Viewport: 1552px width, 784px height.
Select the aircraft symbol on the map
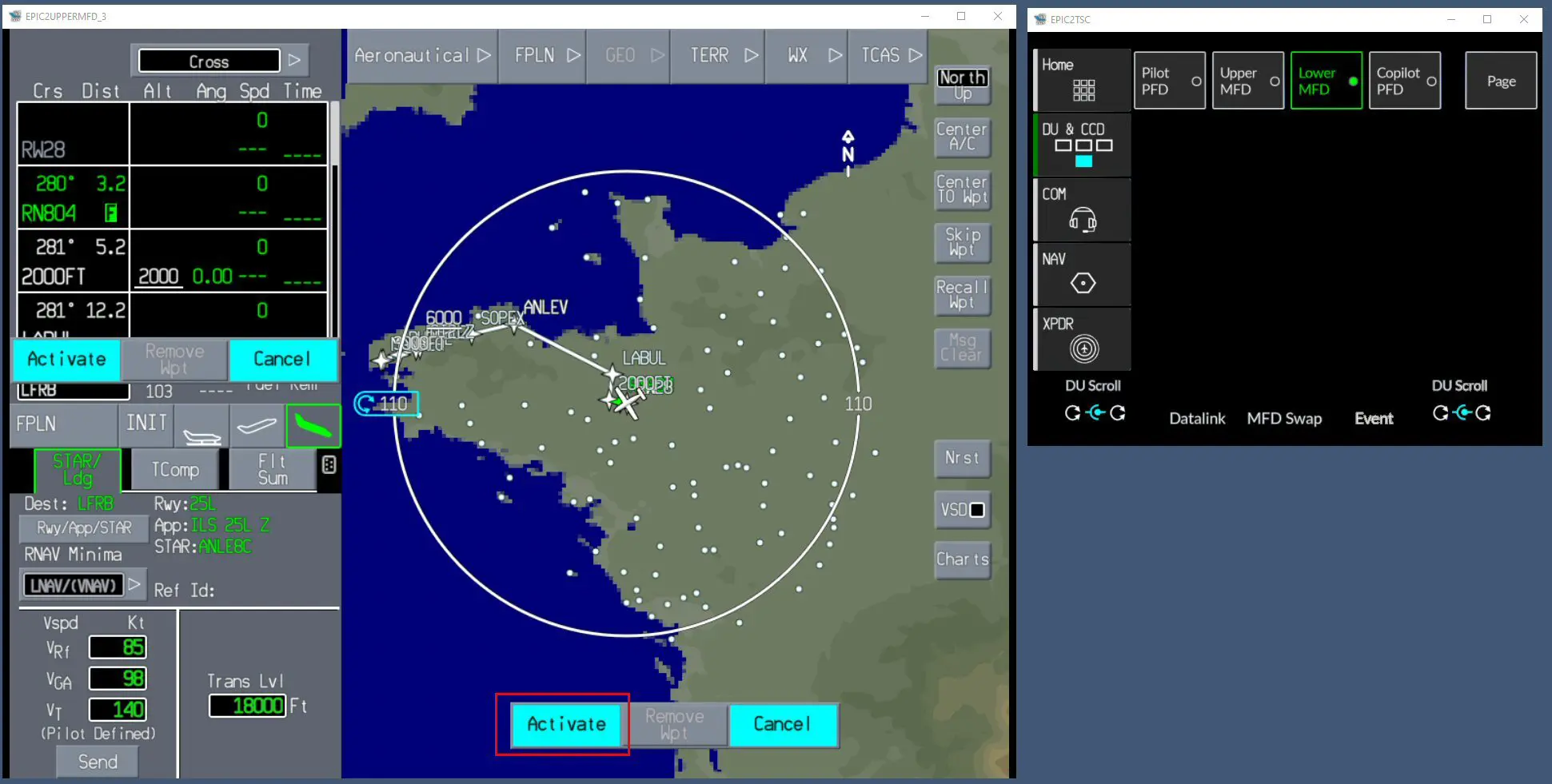pyautogui.click(x=628, y=404)
